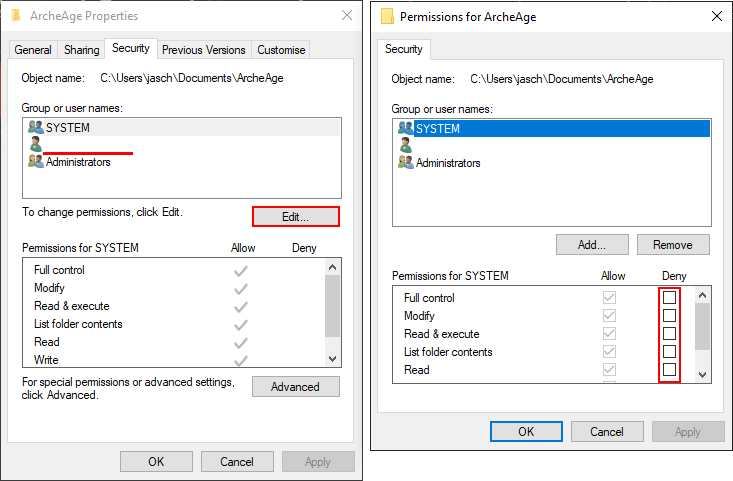Click SYSTEM group icon in Properties window
Screen dimensions: 733x481
(36, 127)
